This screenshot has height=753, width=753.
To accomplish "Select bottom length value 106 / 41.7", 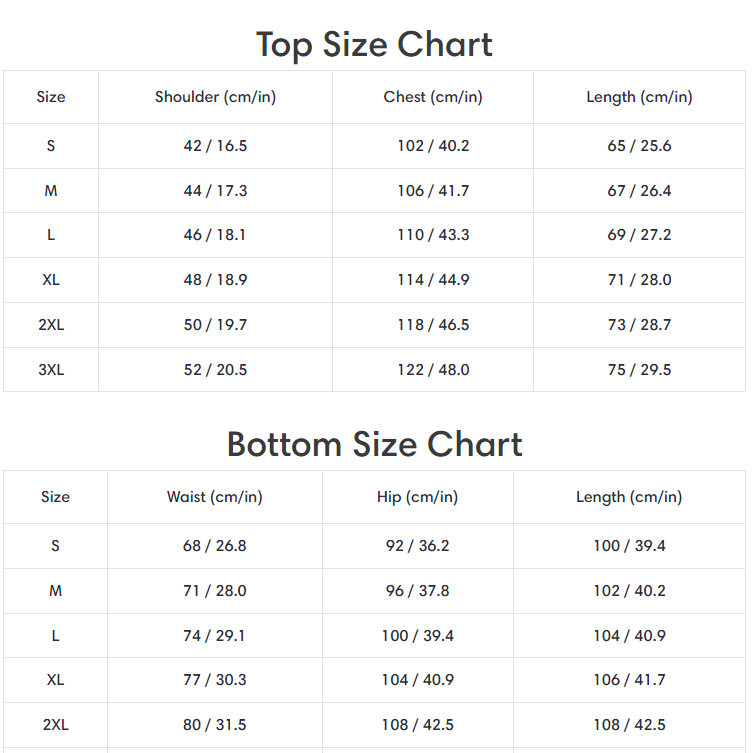I will click(629, 680).
